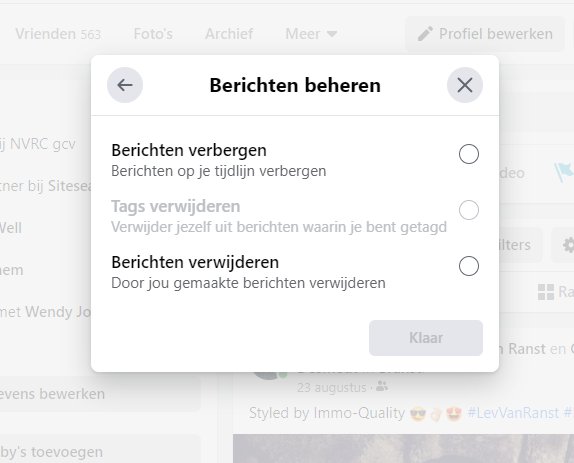Open post settings via the gear icon
Image resolution: width=574 pixels, height=463 pixels.
(568, 244)
